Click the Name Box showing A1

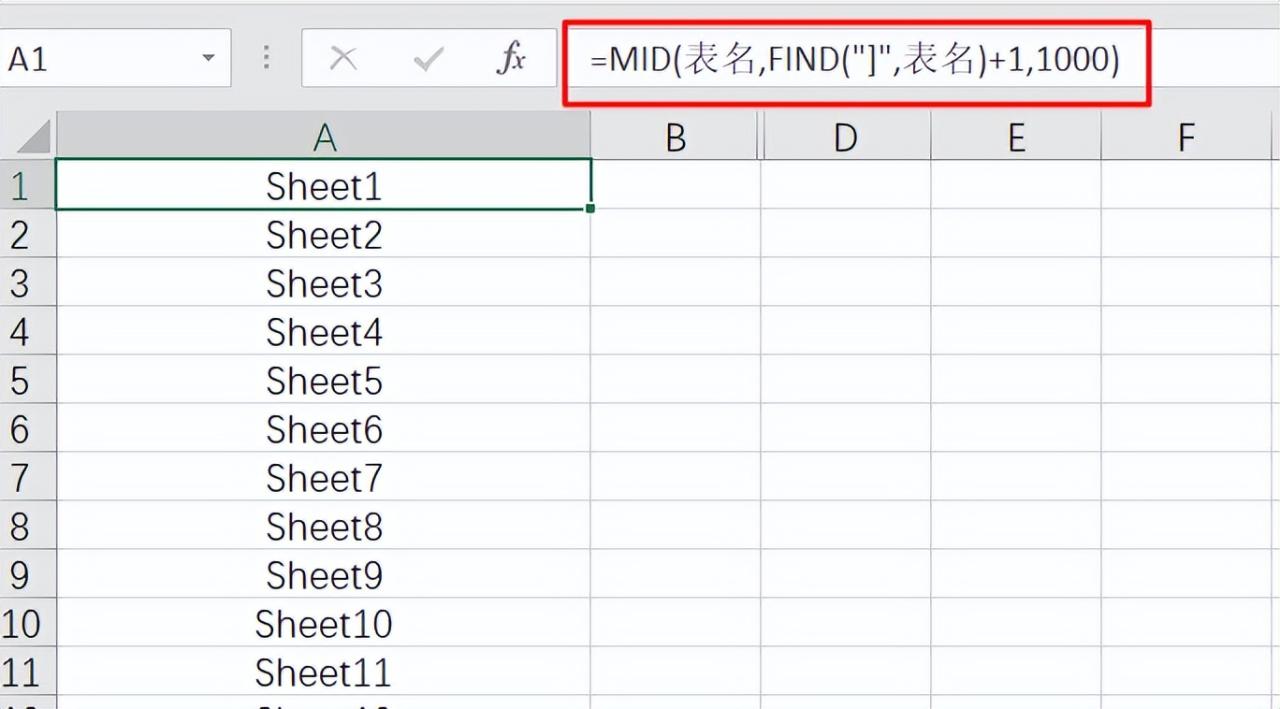point(115,58)
